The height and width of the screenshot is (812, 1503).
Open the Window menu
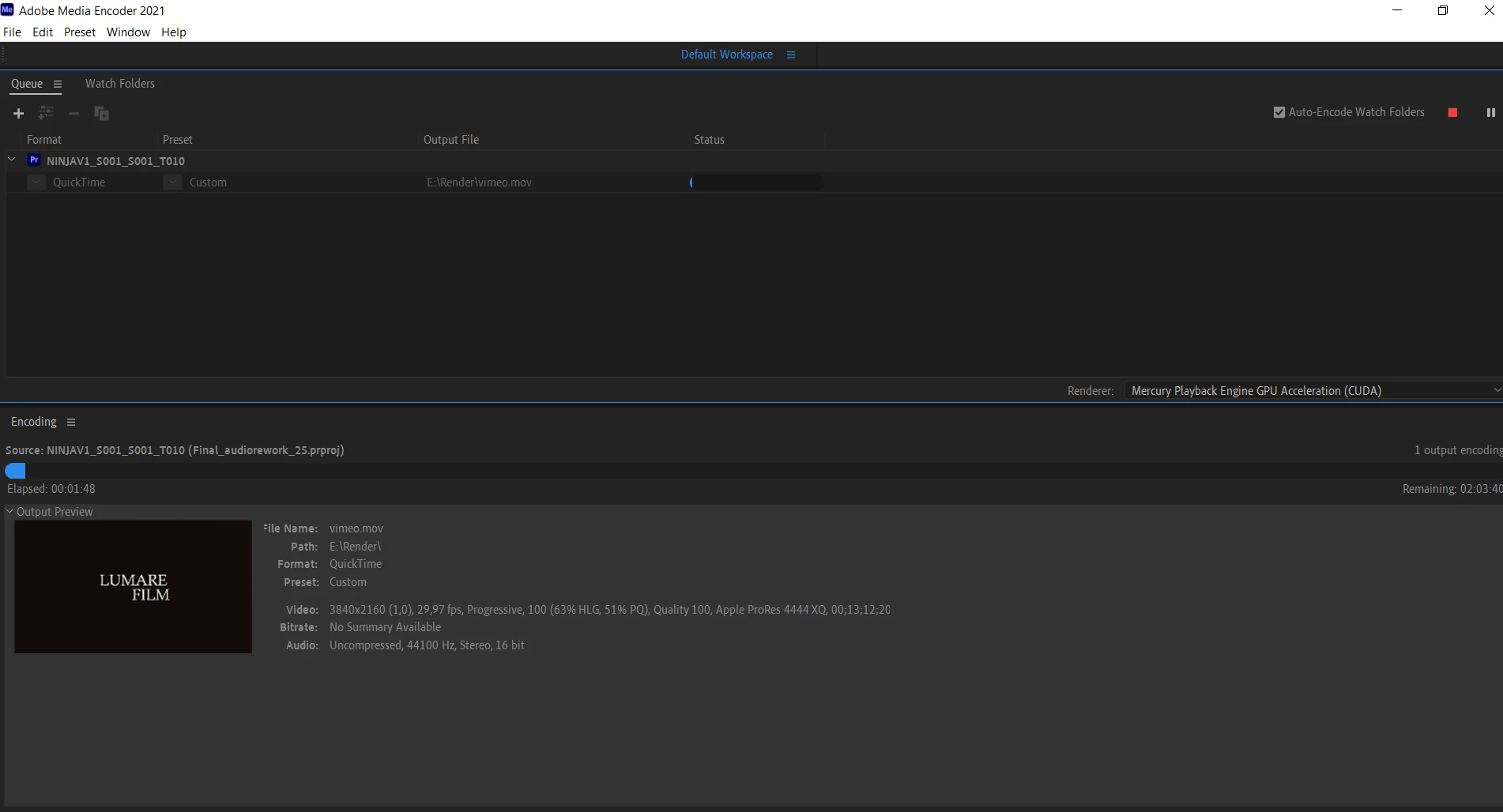128,32
